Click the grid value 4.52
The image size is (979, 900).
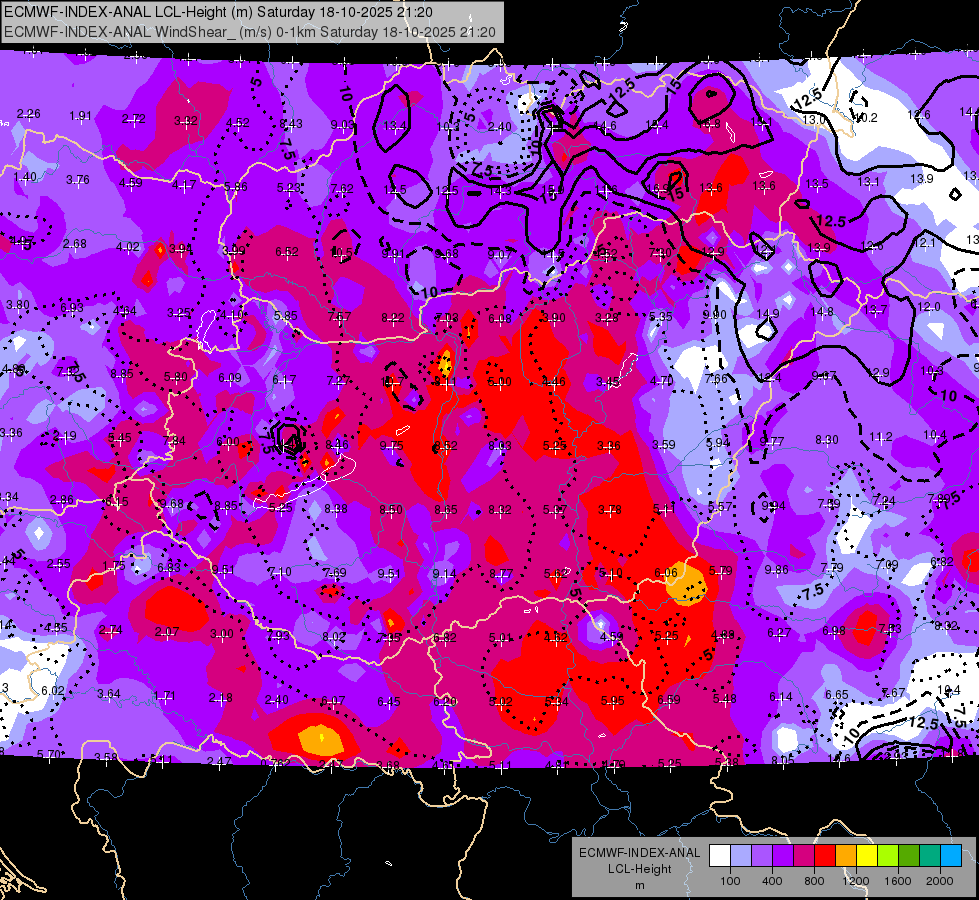(x=238, y=122)
